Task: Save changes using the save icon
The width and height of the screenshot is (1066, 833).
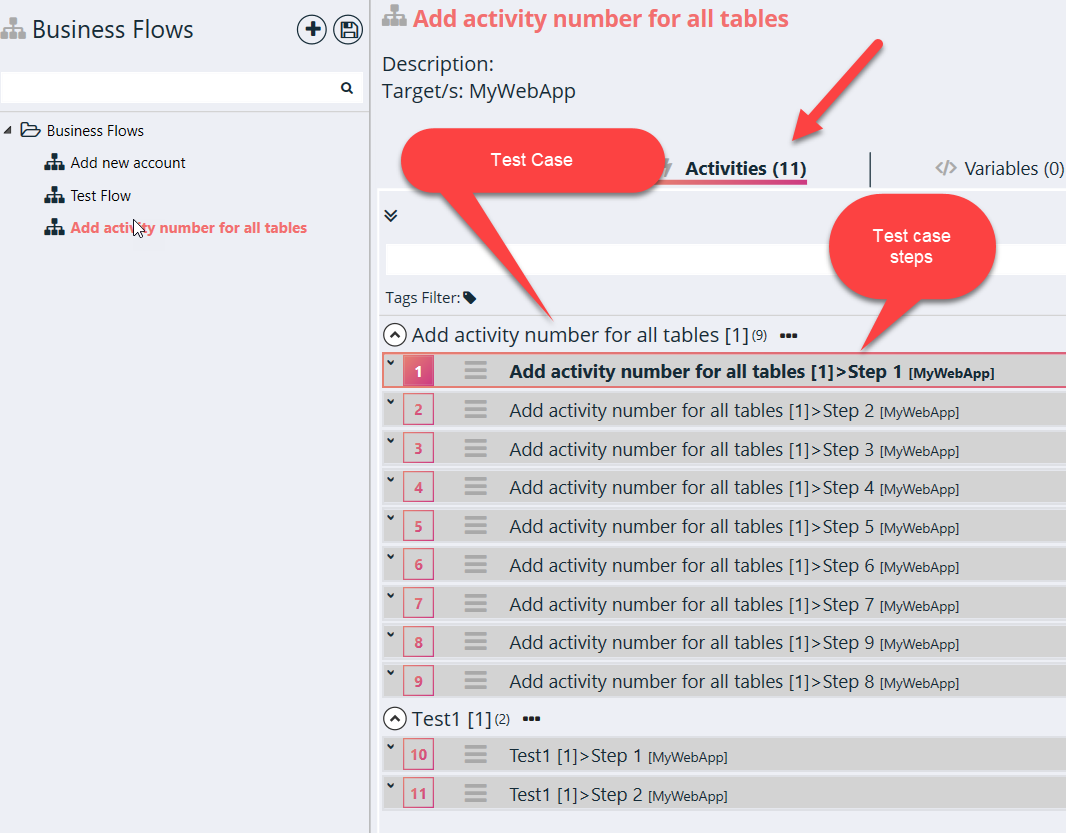Action: click(347, 29)
